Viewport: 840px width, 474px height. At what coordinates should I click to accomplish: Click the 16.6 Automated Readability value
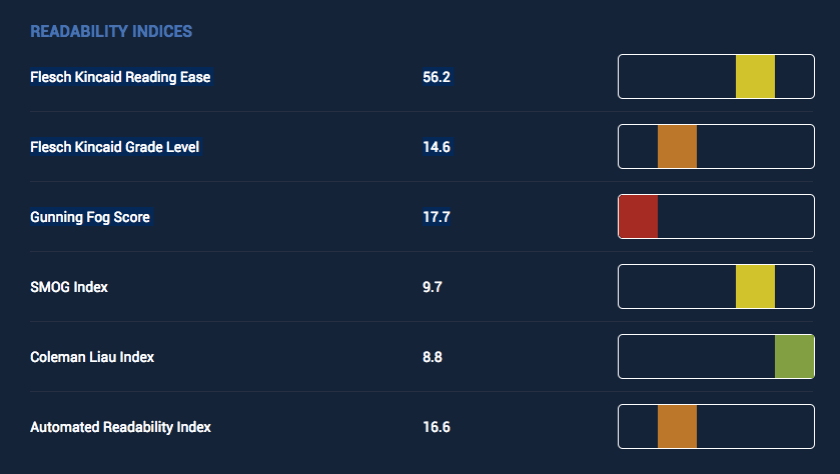[x=437, y=427]
